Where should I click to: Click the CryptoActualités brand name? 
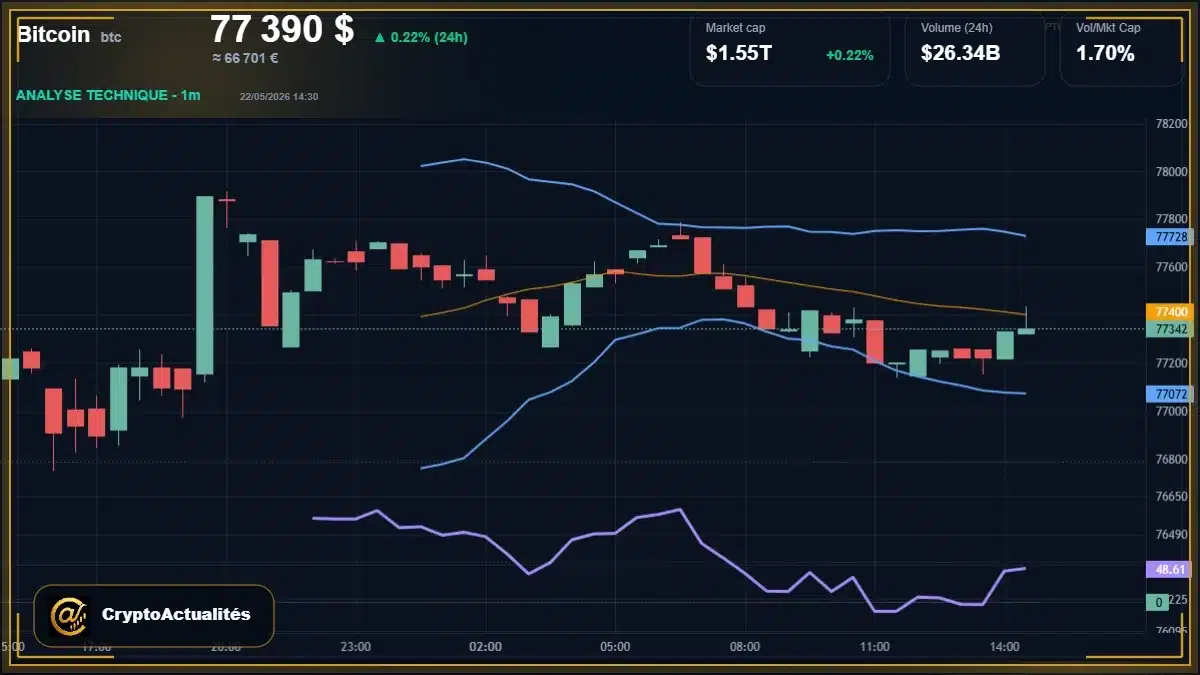(176, 614)
